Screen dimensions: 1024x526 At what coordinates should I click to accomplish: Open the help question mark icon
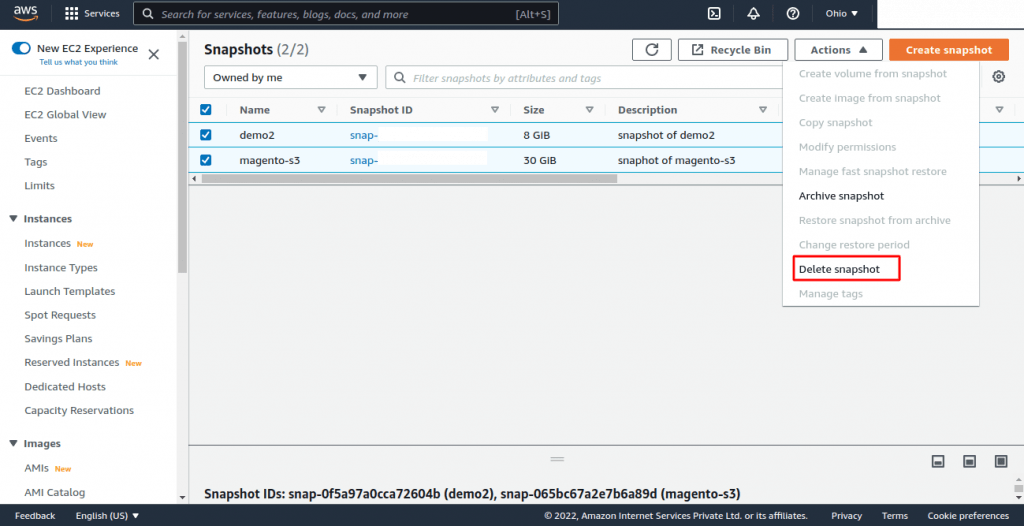[x=793, y=14]
